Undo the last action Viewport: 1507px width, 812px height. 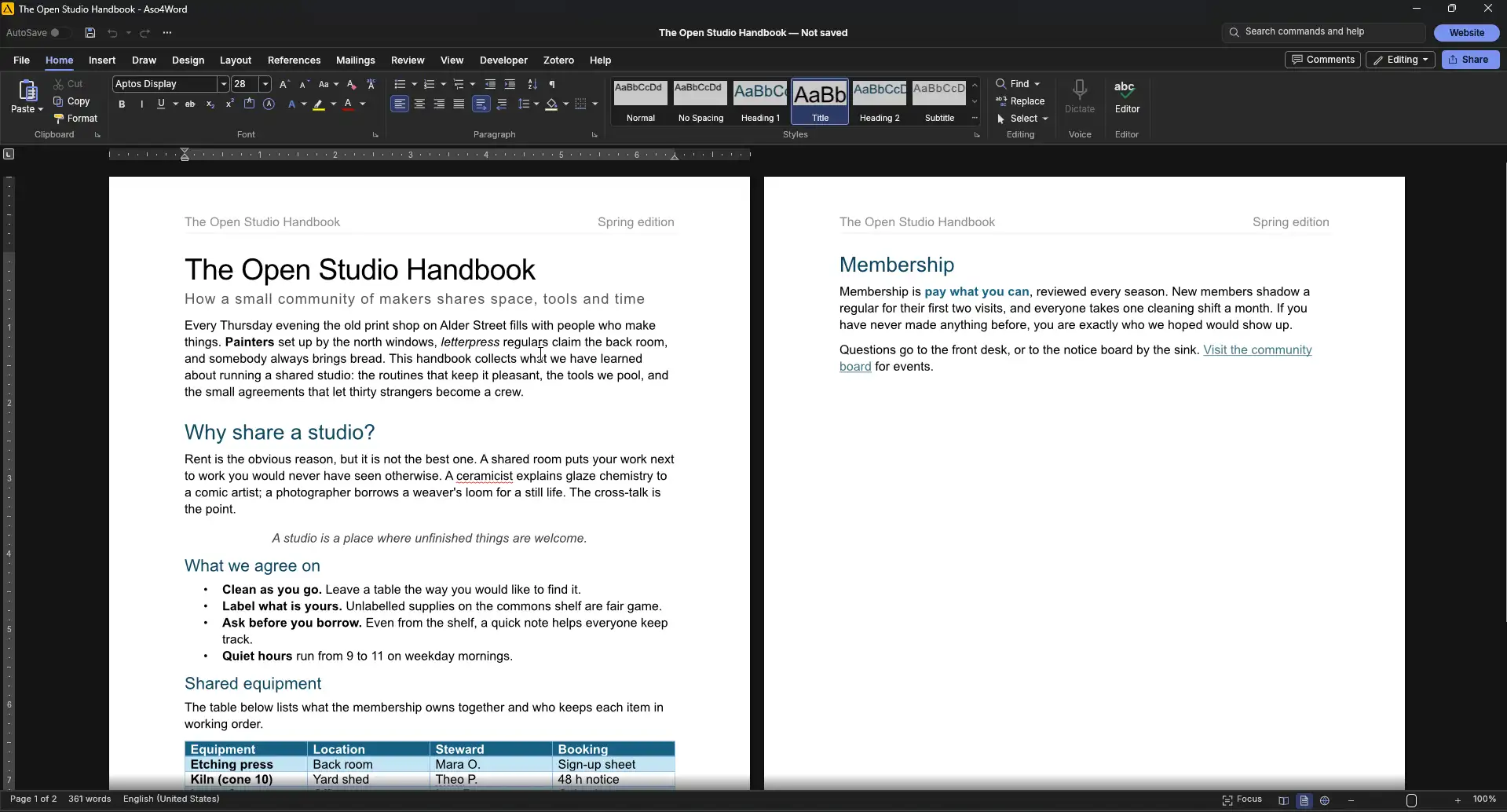112,33
